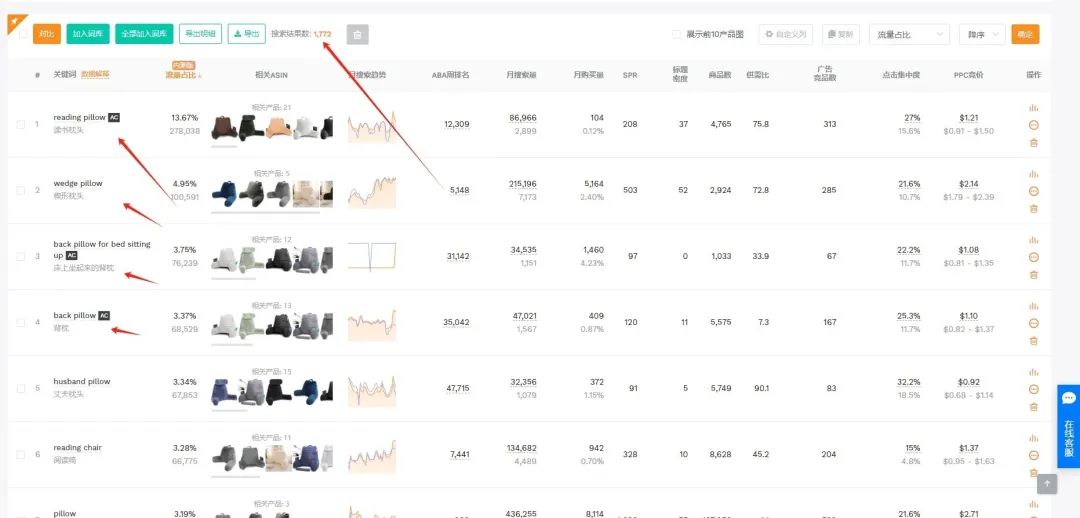This screenshot has width=1080, height=518.
Task: Click the image scrollbar under reading chair products
Action: 235,477
